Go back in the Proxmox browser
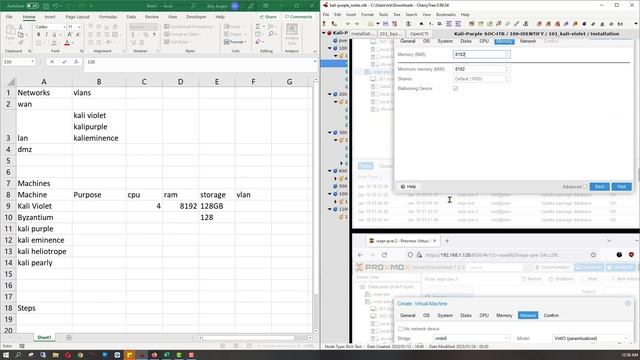640x360 pixels. tap(360, 255)
